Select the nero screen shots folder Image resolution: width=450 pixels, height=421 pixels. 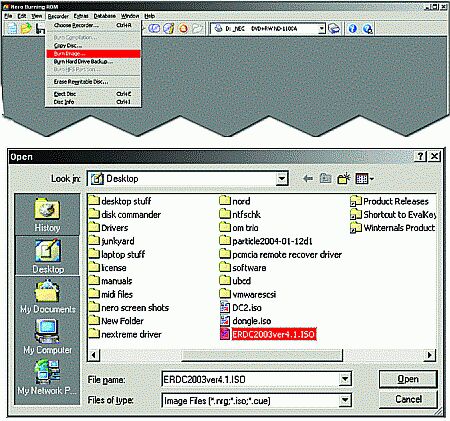(x=129, y=307)
